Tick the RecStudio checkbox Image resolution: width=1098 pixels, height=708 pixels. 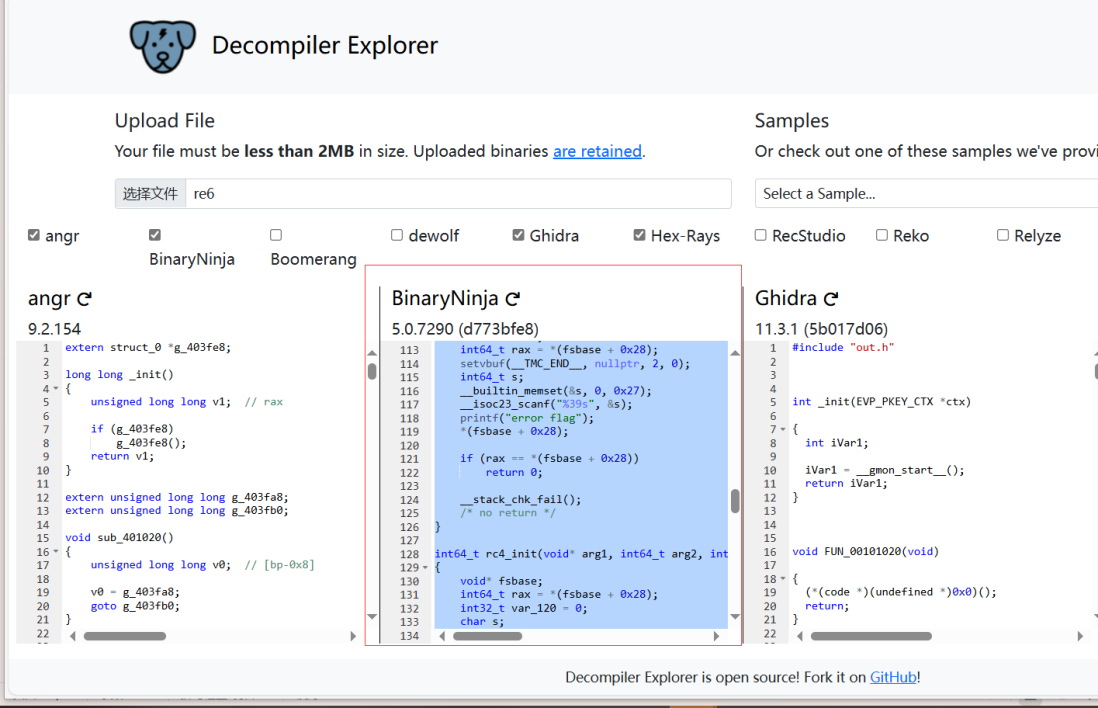point(760,235)
